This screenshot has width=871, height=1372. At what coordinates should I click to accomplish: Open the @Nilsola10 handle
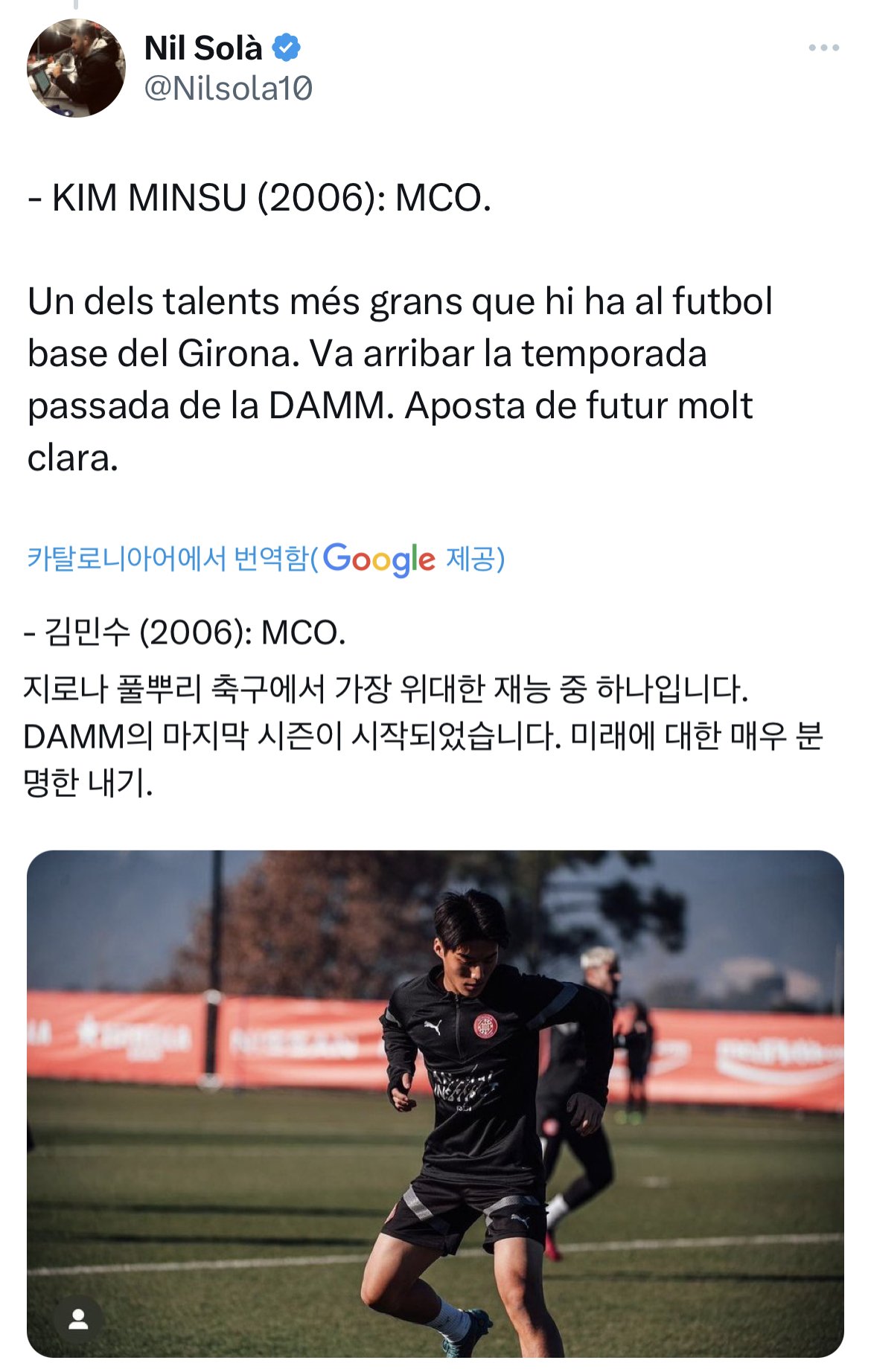pyautogui.click(x=228, y=89)
